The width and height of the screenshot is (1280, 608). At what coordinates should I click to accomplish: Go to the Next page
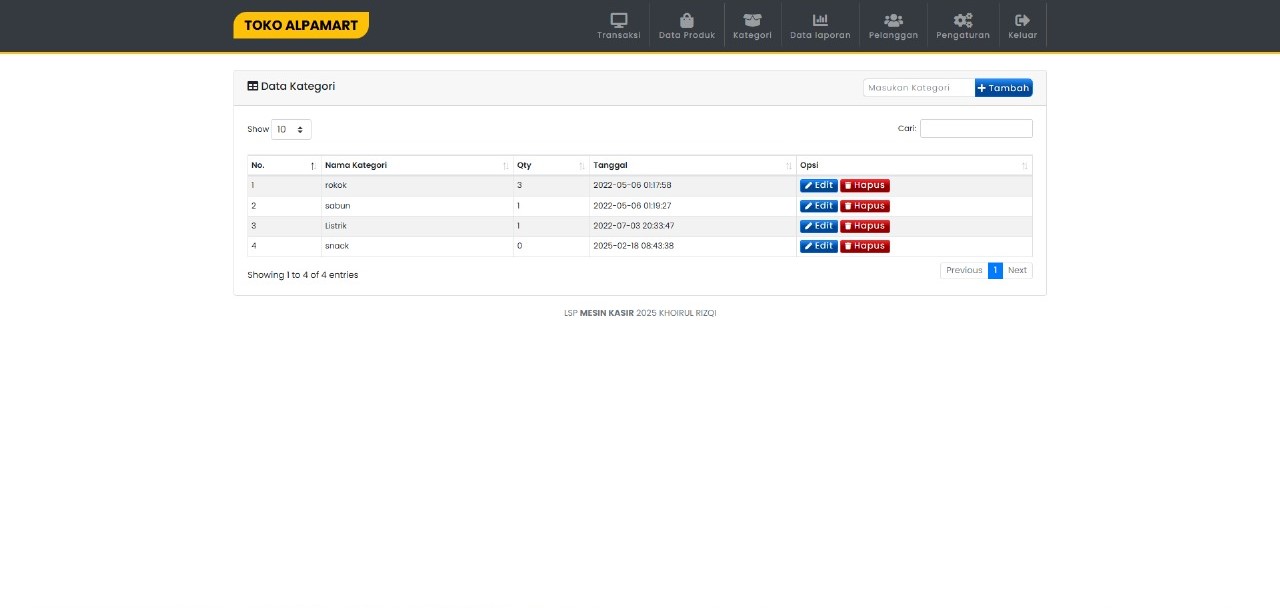pyautogui.click(x=1017, y=271)
